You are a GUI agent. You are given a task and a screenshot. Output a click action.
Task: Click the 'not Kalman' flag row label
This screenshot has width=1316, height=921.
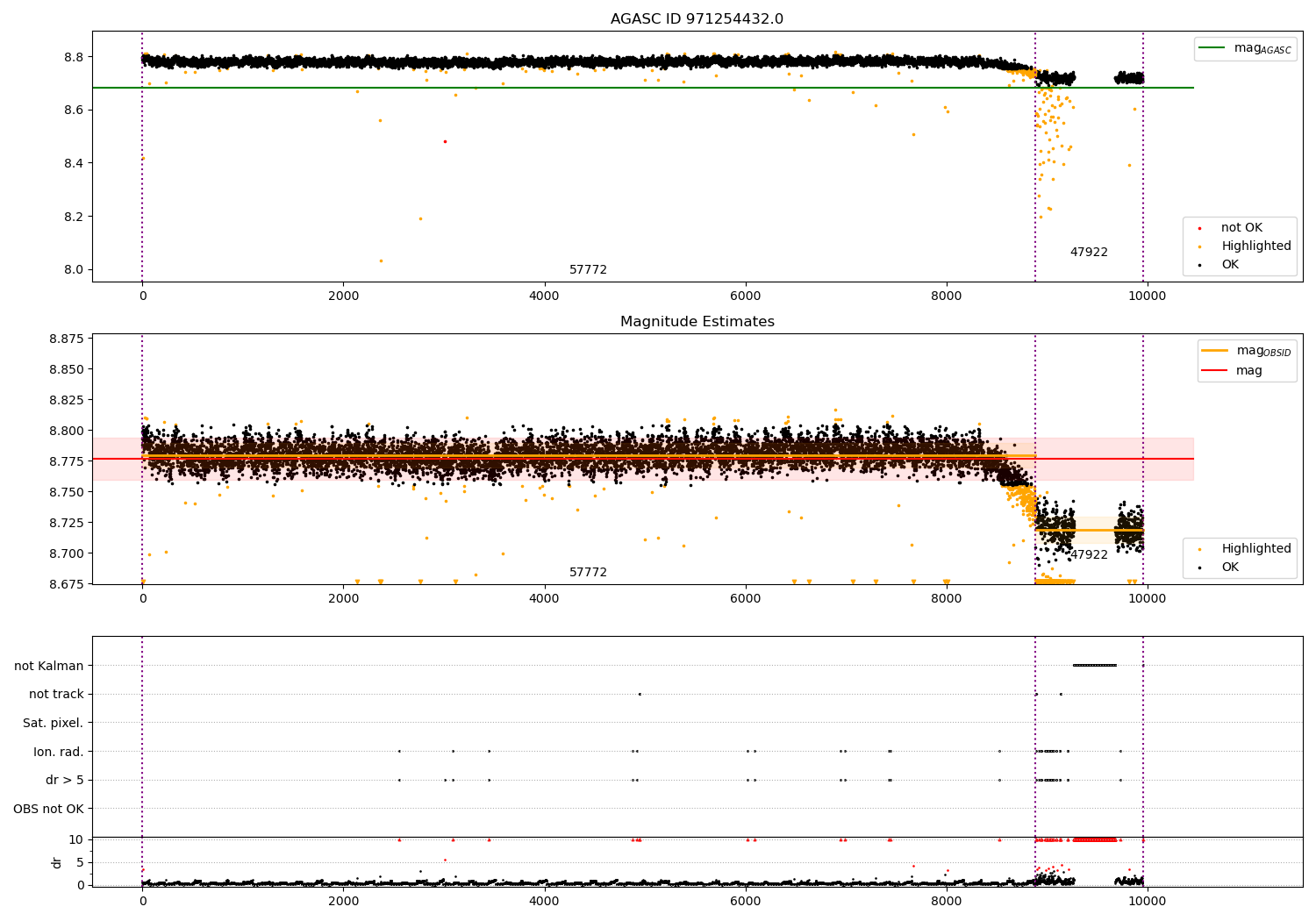point(49,666)
